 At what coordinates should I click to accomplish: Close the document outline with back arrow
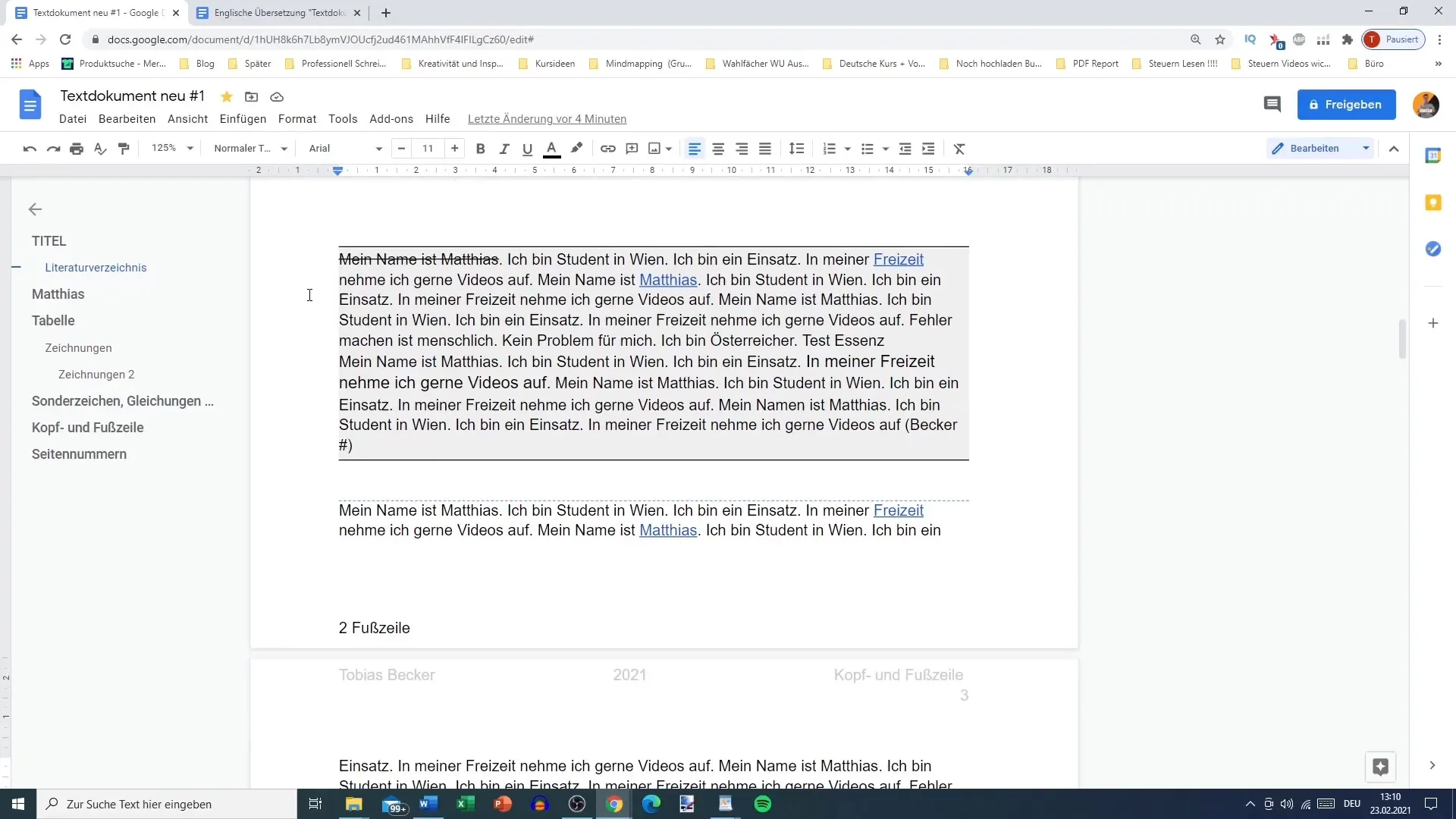coord(35,209)
